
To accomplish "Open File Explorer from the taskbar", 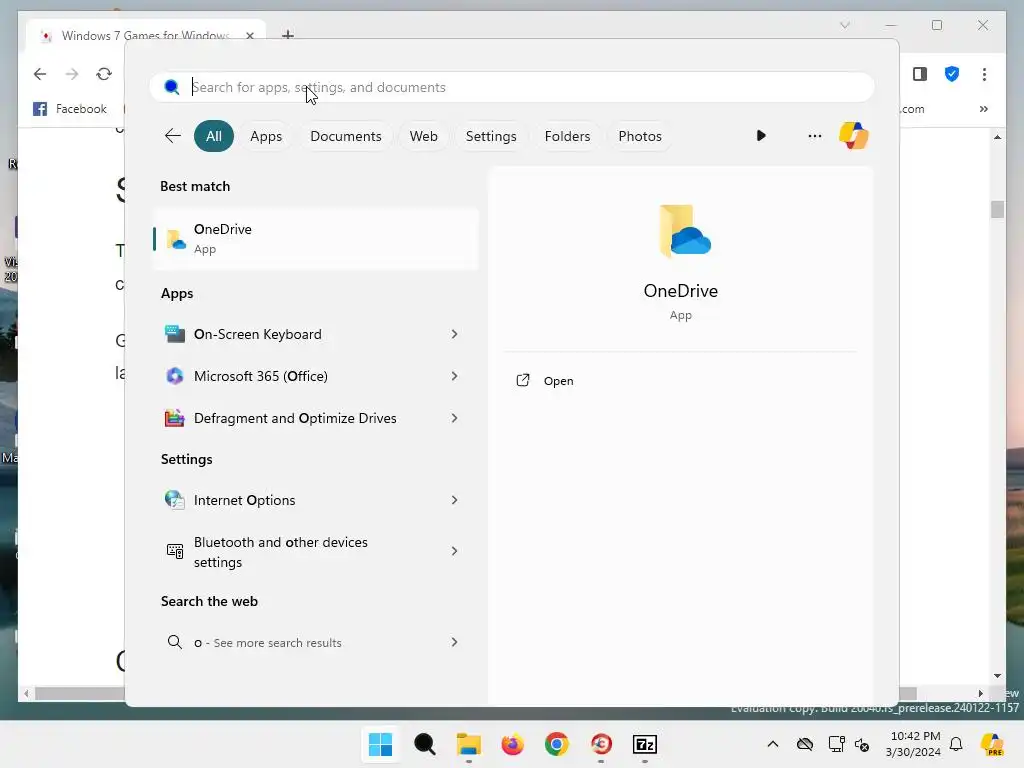I will pyautogui.click(x=468, y=744).
